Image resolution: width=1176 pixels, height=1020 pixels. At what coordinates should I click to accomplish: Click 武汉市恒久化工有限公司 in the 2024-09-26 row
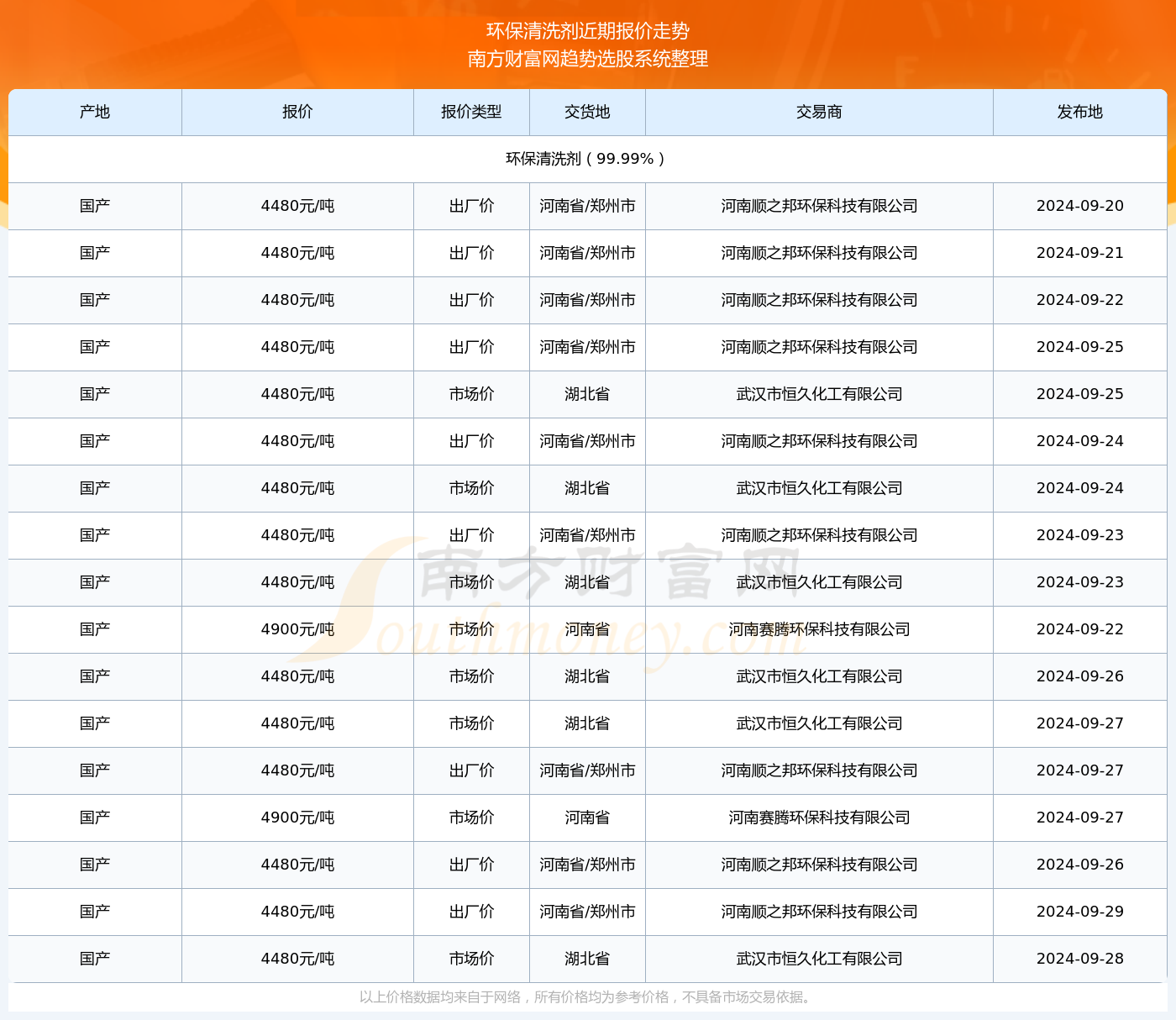click(x=819, y=676)
